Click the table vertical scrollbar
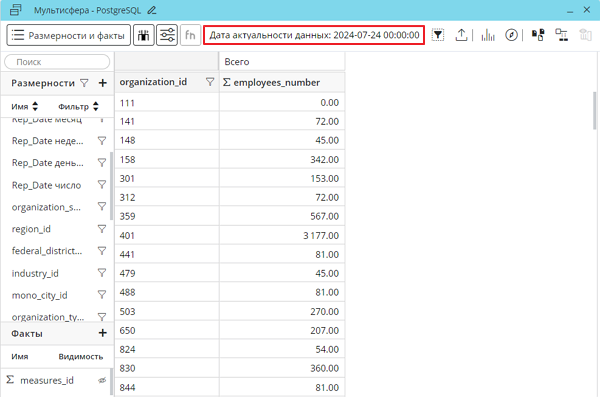This screenshot has height=397, width=600. pyautogui.click(x=594, y=111)
